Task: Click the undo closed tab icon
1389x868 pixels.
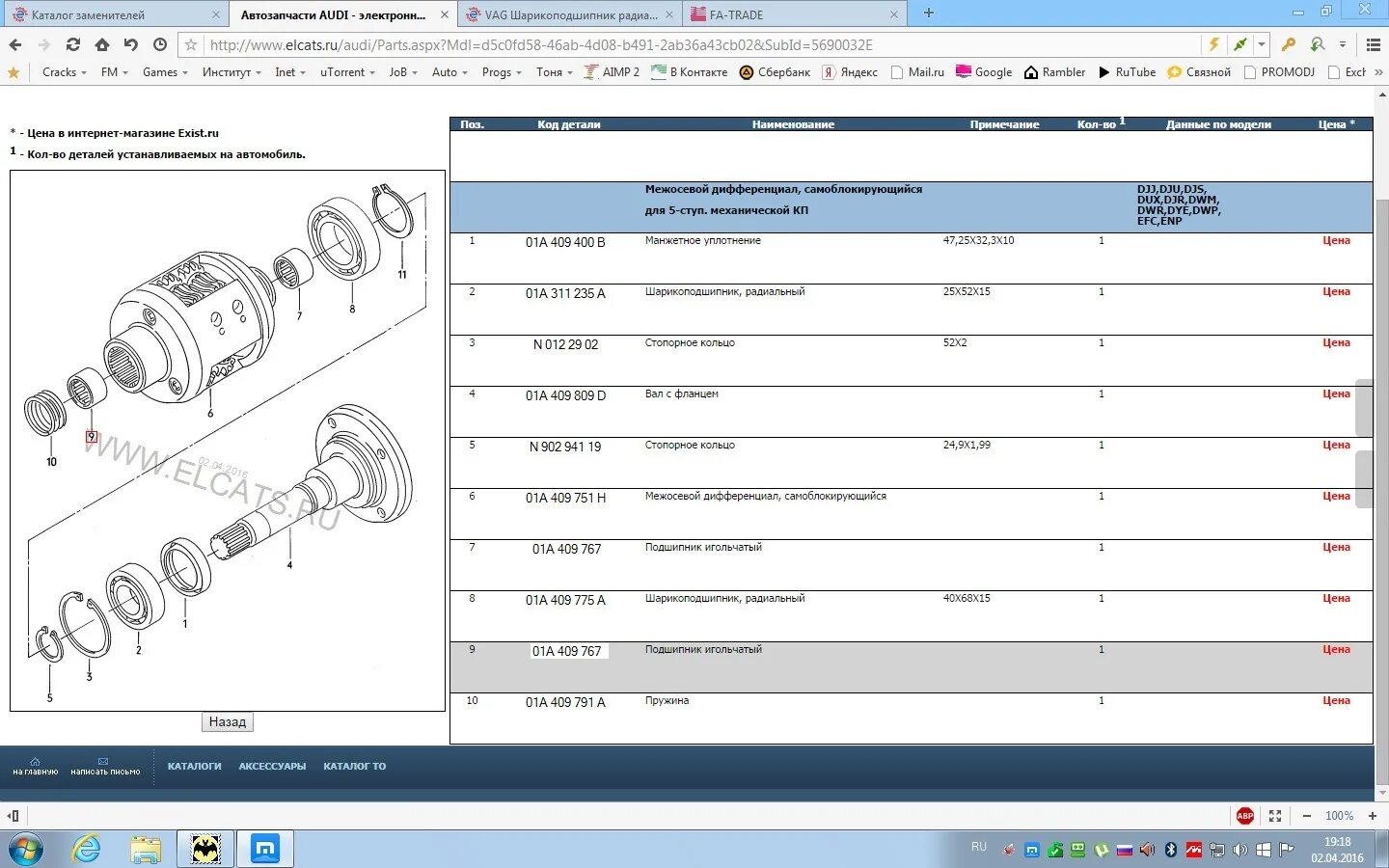Action: [131, 44]
